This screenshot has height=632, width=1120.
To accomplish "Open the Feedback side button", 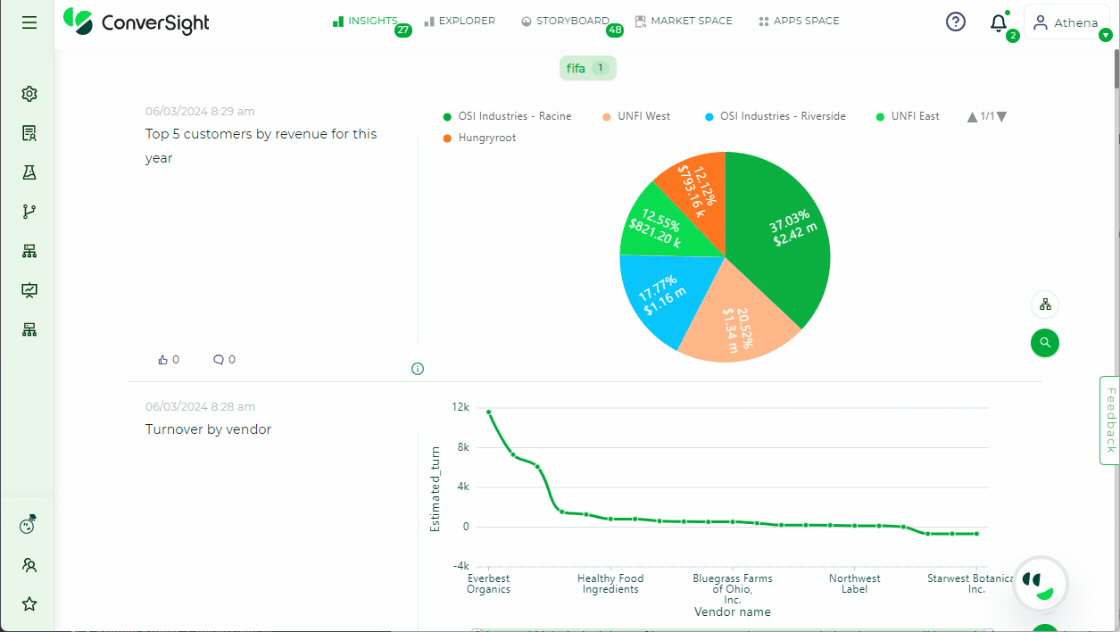I will point(1109,420).
